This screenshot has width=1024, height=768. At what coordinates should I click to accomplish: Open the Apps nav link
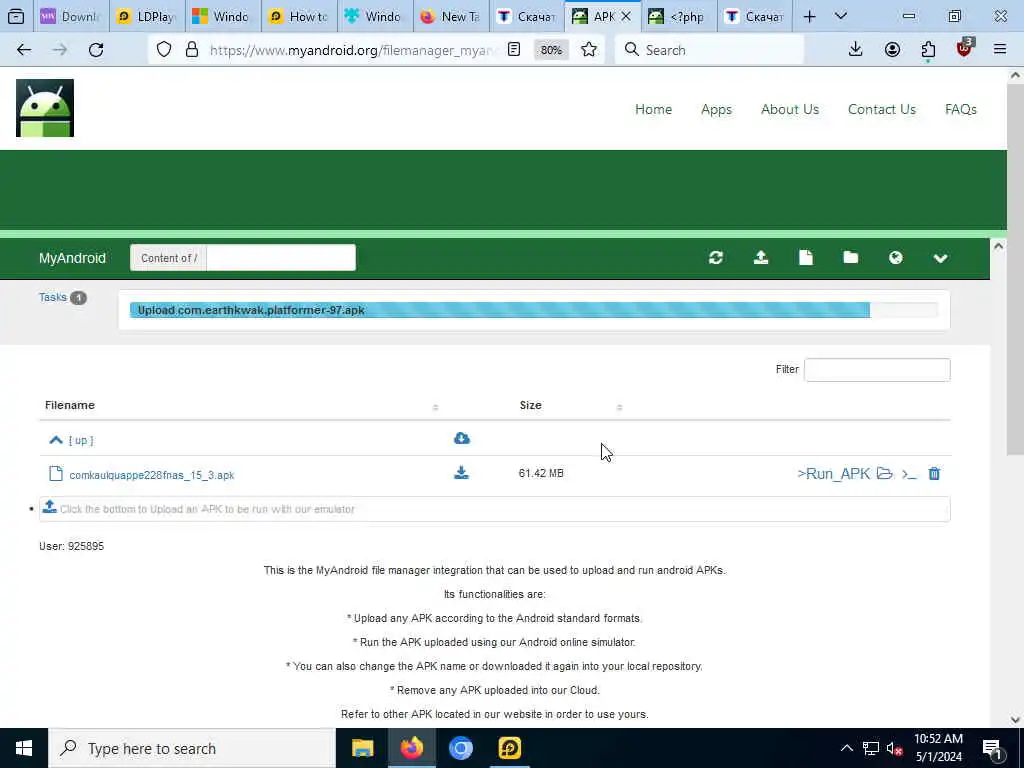pos(716,109)
